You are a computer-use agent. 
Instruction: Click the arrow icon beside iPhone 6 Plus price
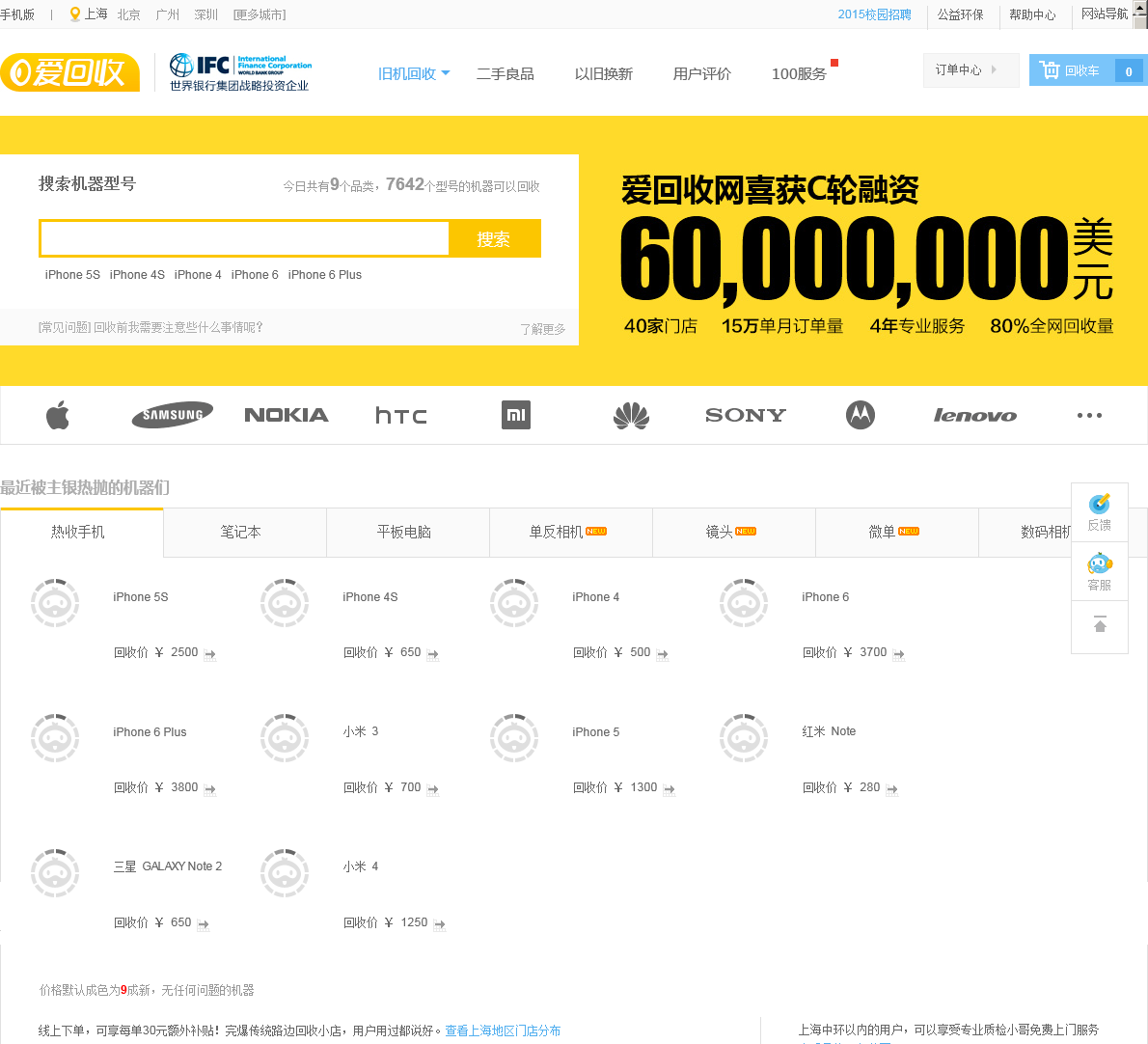[210, 789]
